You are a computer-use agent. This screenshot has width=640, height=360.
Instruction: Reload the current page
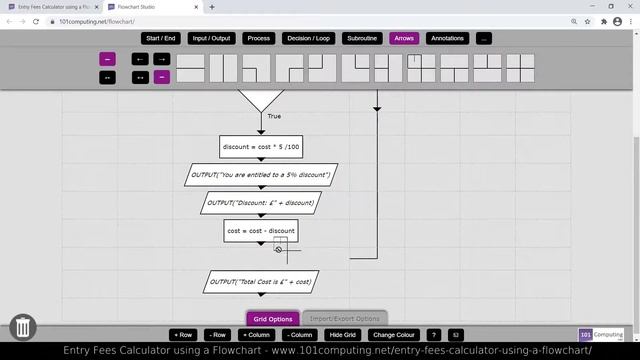(x=36, y=22)
